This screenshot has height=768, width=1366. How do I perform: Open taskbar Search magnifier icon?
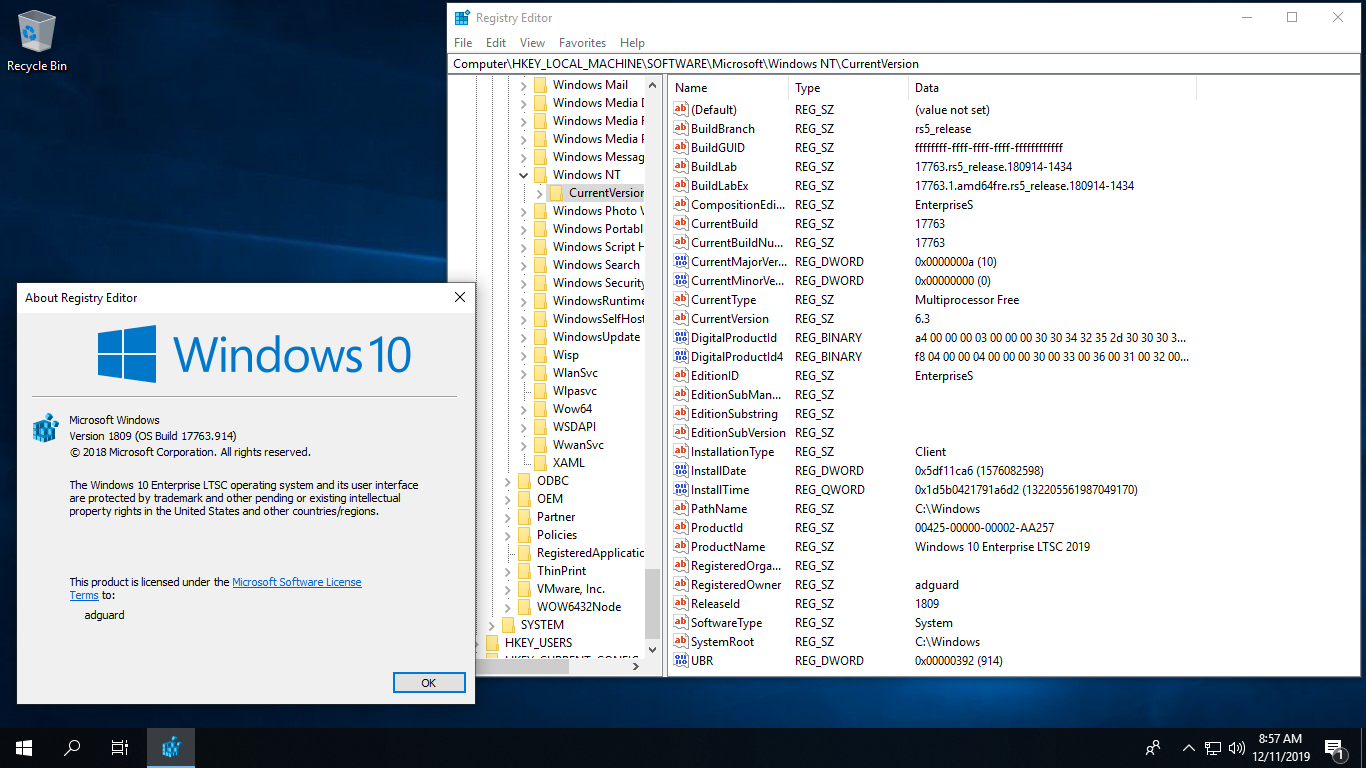coord(72,747)
